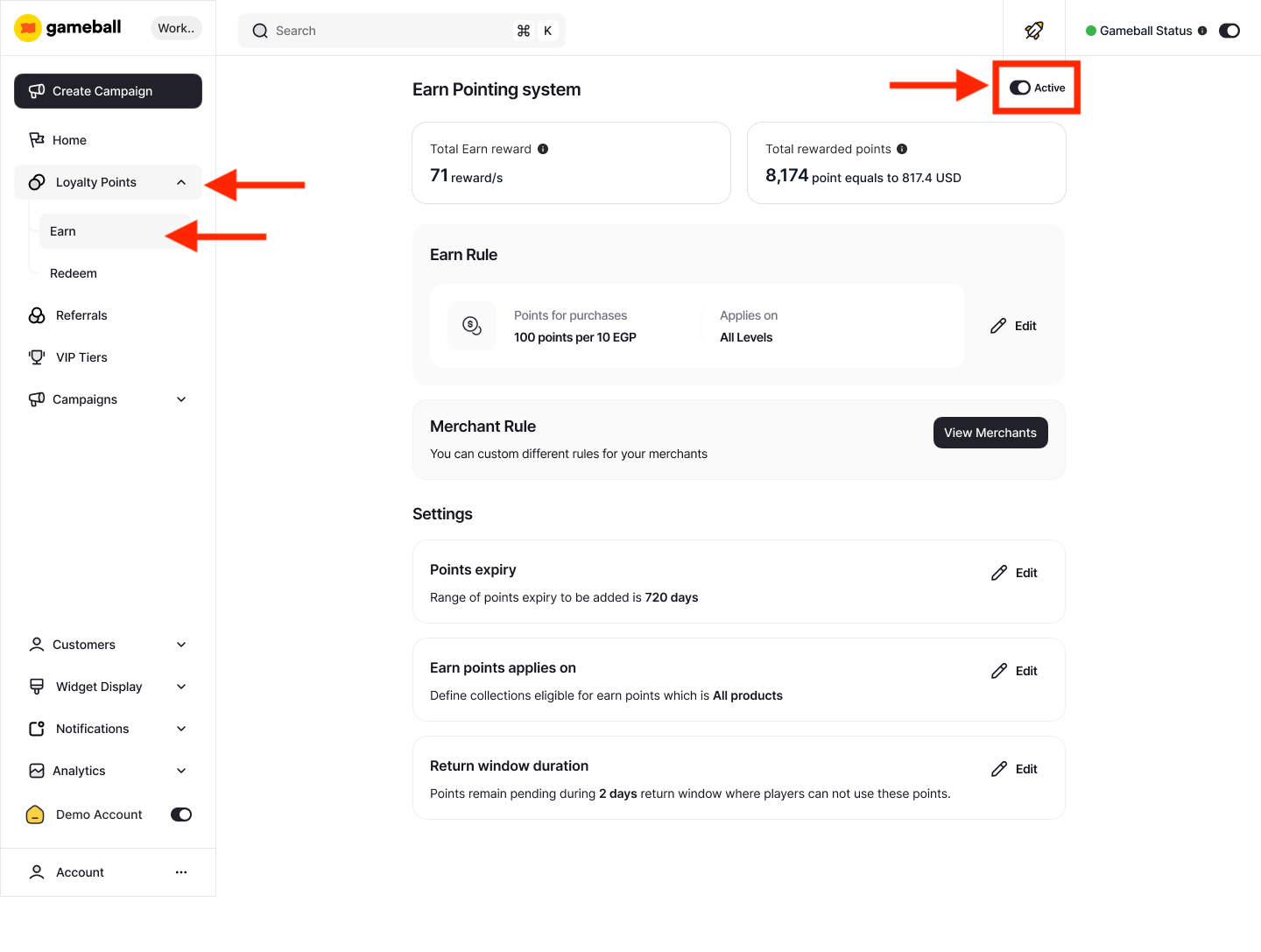
Task: Click the Total Earn reward info icon
Action: pos(543,149)
